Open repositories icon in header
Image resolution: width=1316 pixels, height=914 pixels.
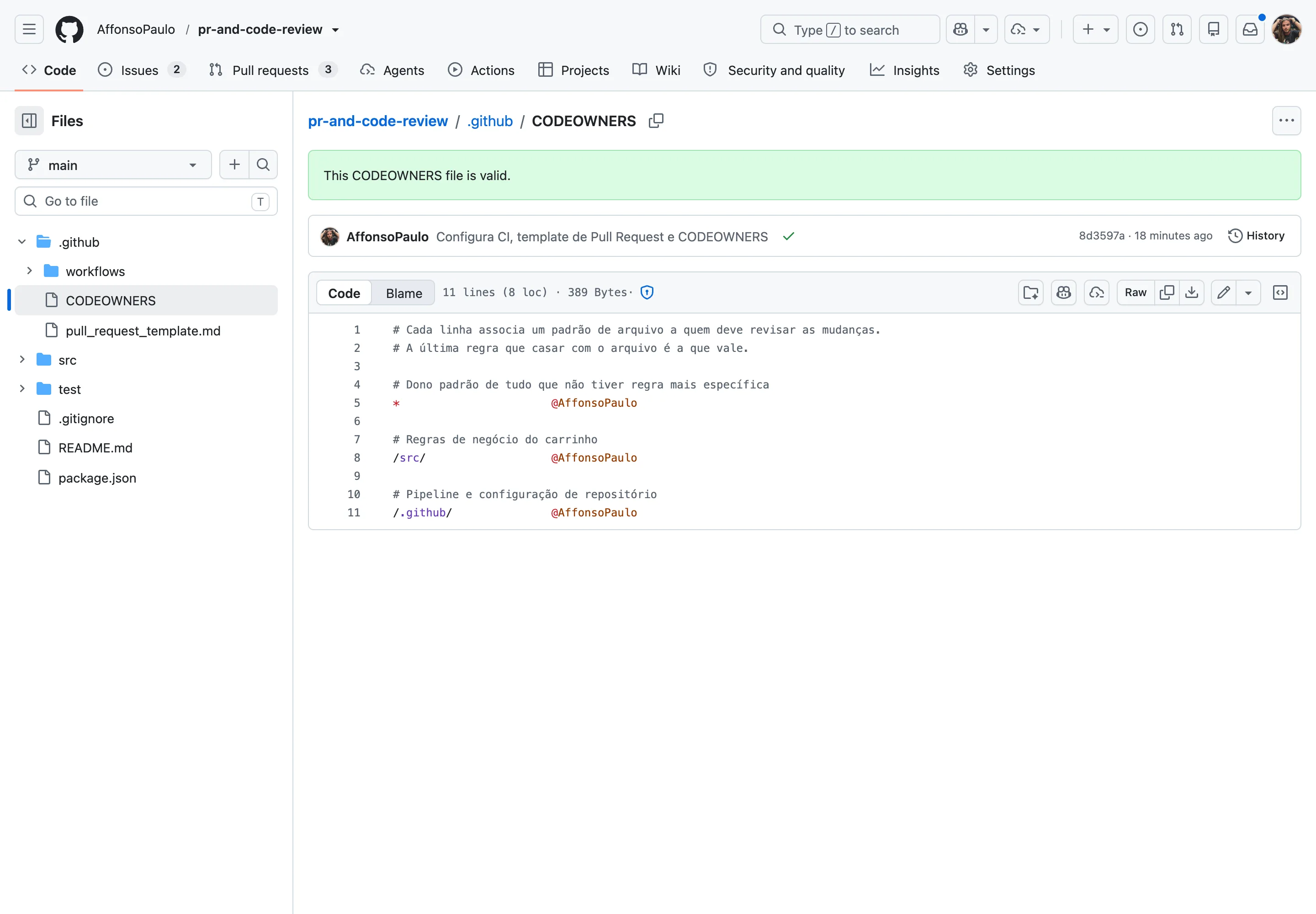pyautogui.click(x=1214, y=29)
